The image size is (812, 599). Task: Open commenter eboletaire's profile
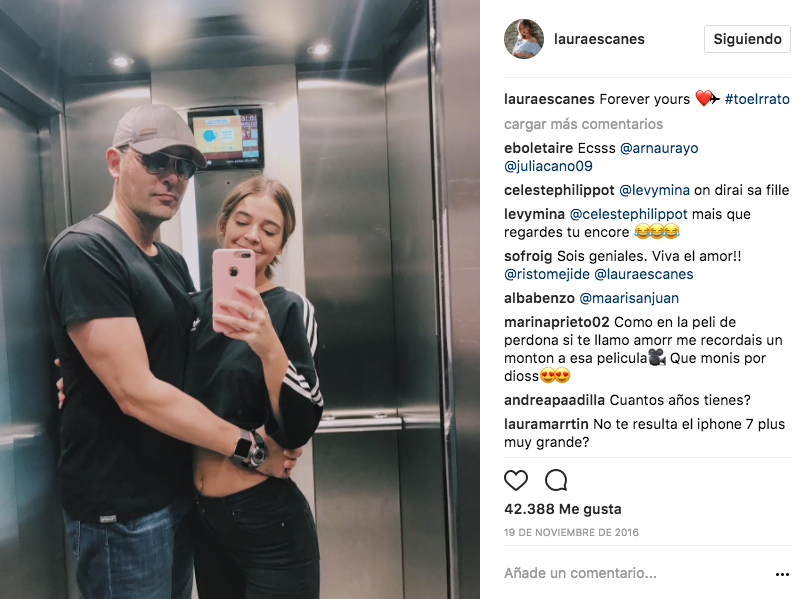click(539, 148)
